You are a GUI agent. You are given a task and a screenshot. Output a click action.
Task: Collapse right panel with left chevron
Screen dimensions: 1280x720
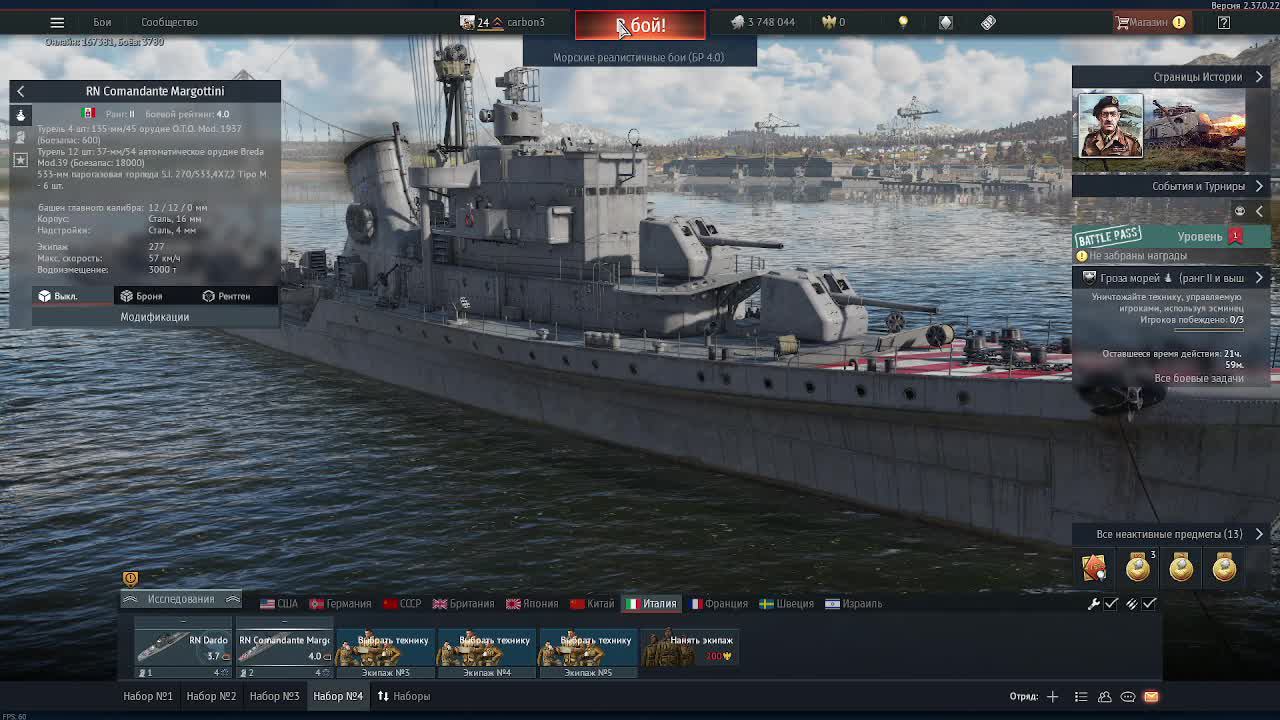1259,211
